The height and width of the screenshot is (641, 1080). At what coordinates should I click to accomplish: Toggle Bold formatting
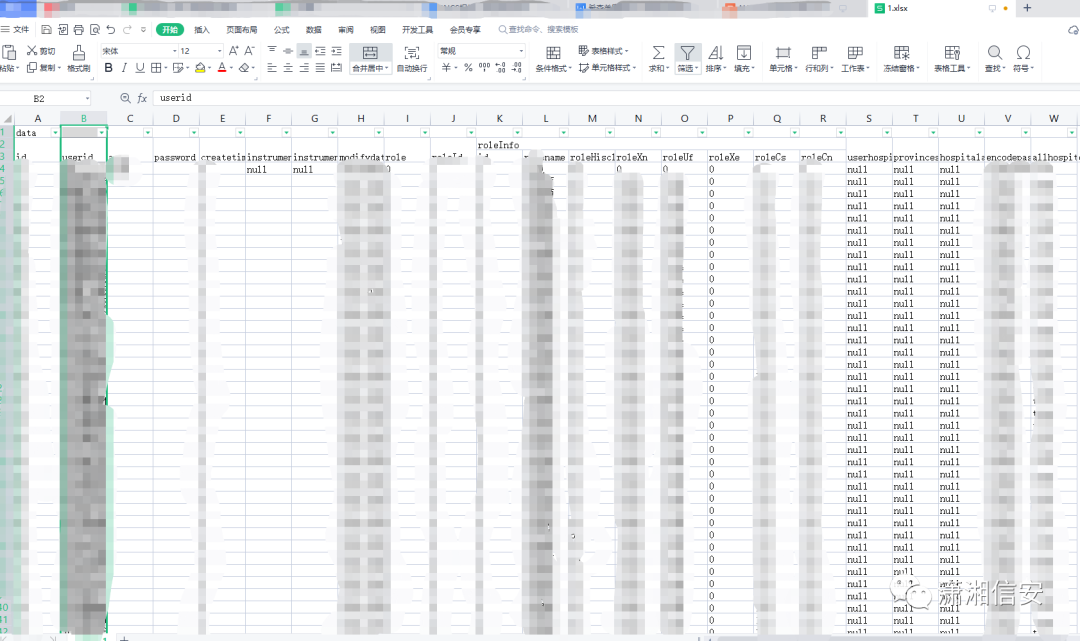point(108,67)
